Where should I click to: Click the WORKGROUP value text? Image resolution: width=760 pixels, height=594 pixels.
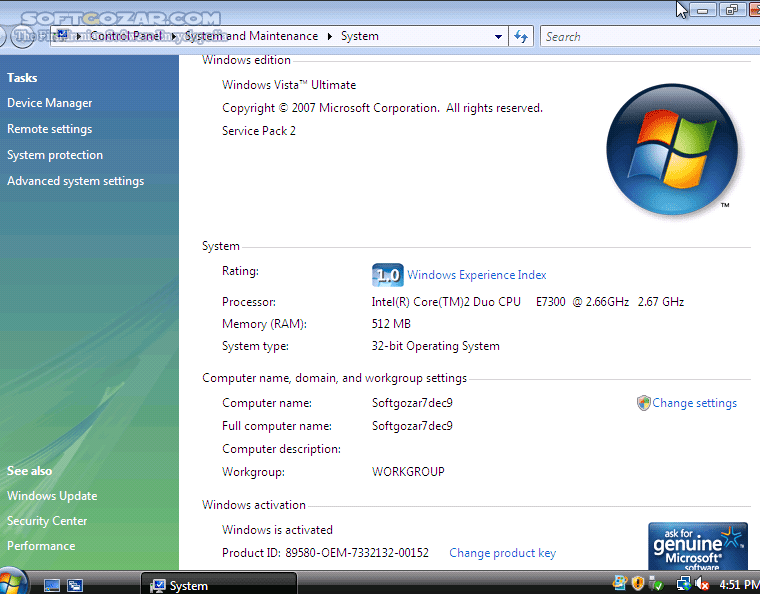408,472
